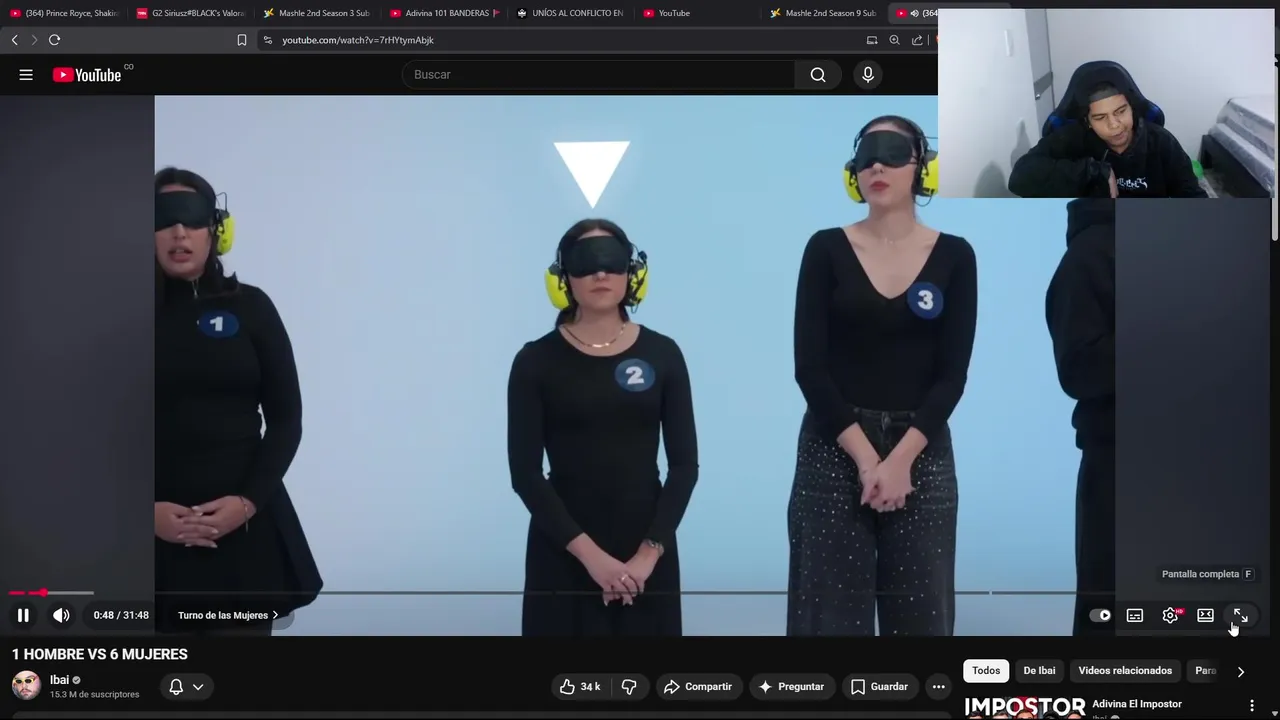
Task: Switch to UNÍOS AL CONFLICTO EN tab
Action: (570, 13)
